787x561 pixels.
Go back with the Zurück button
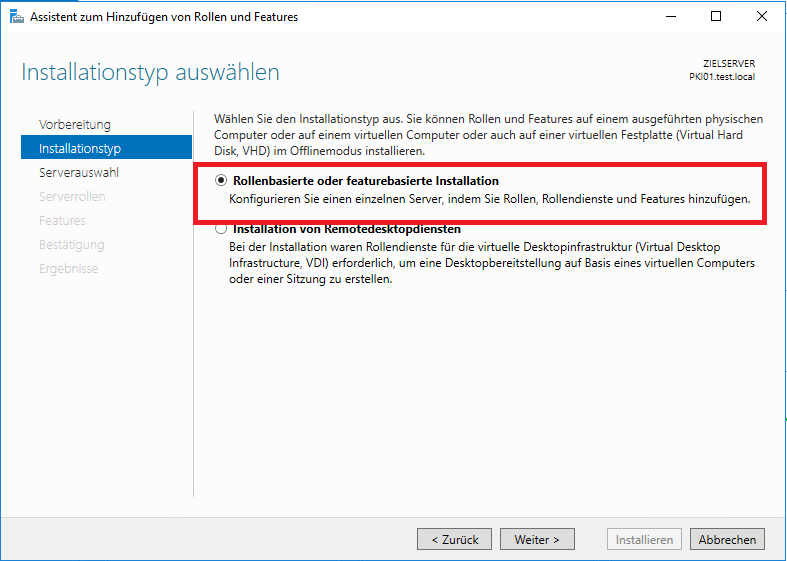[x=454, y=539]
